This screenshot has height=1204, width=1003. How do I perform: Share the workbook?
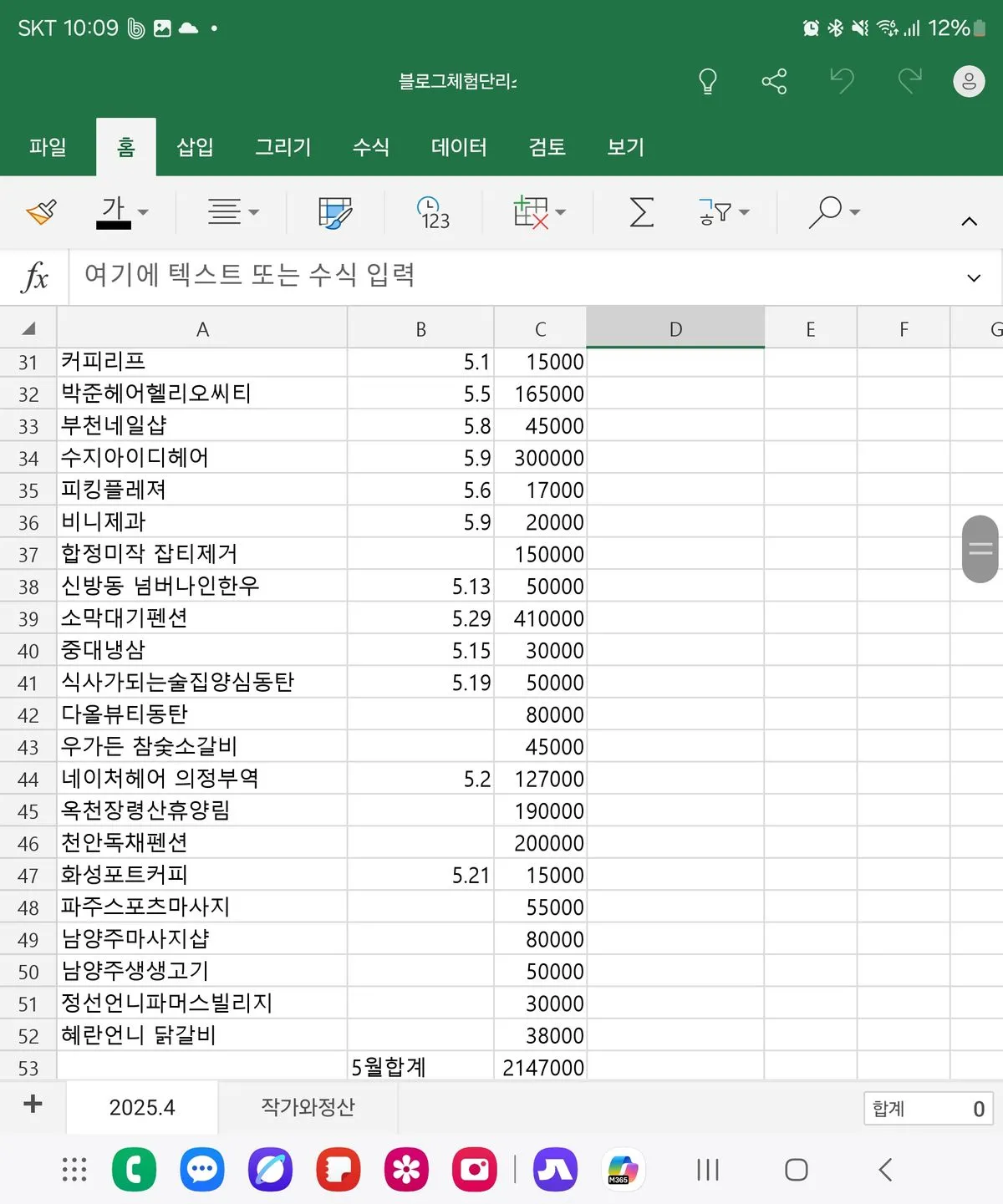(x=775, y=80)
